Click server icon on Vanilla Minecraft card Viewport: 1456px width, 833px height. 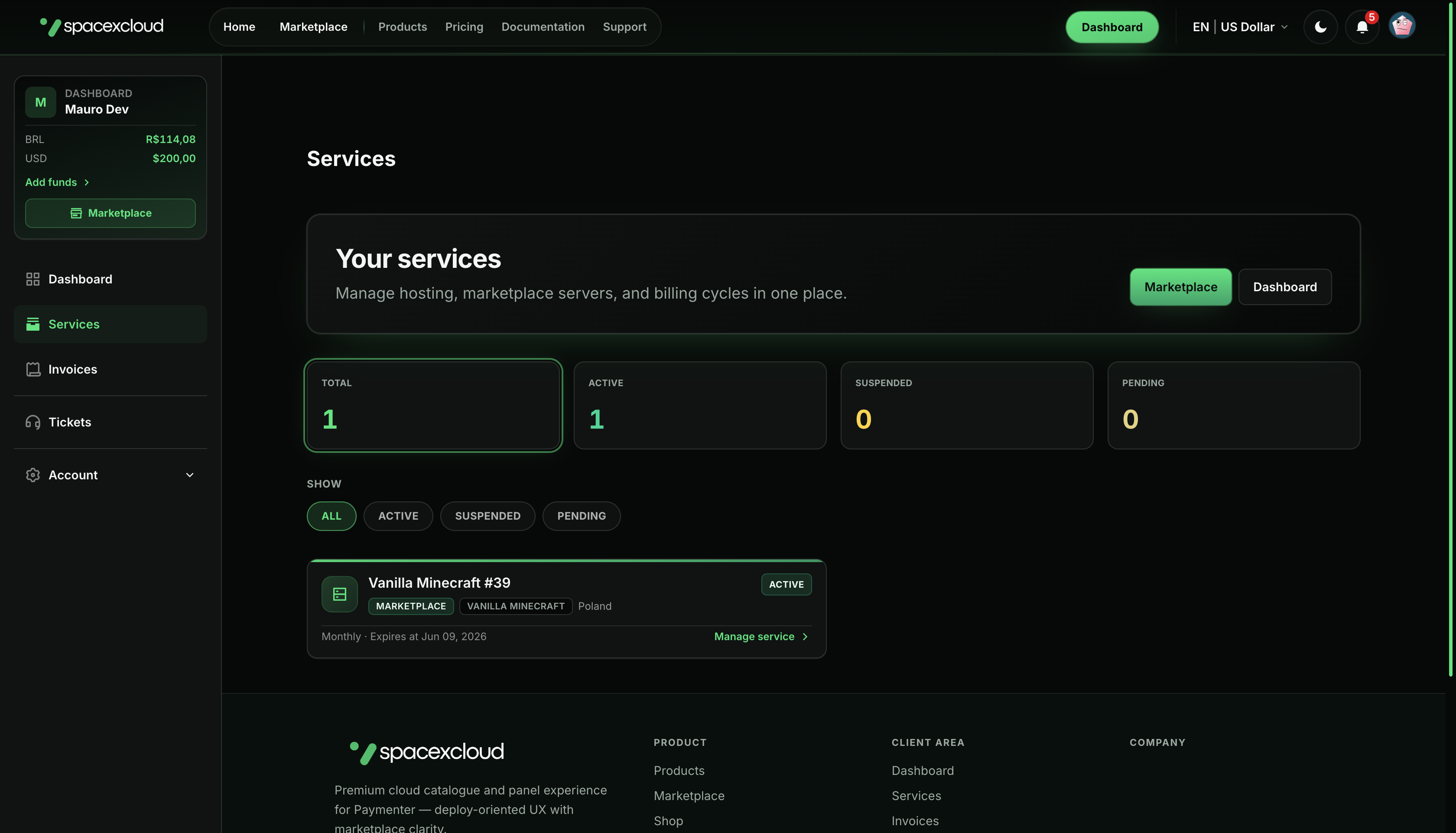(340, 594)
